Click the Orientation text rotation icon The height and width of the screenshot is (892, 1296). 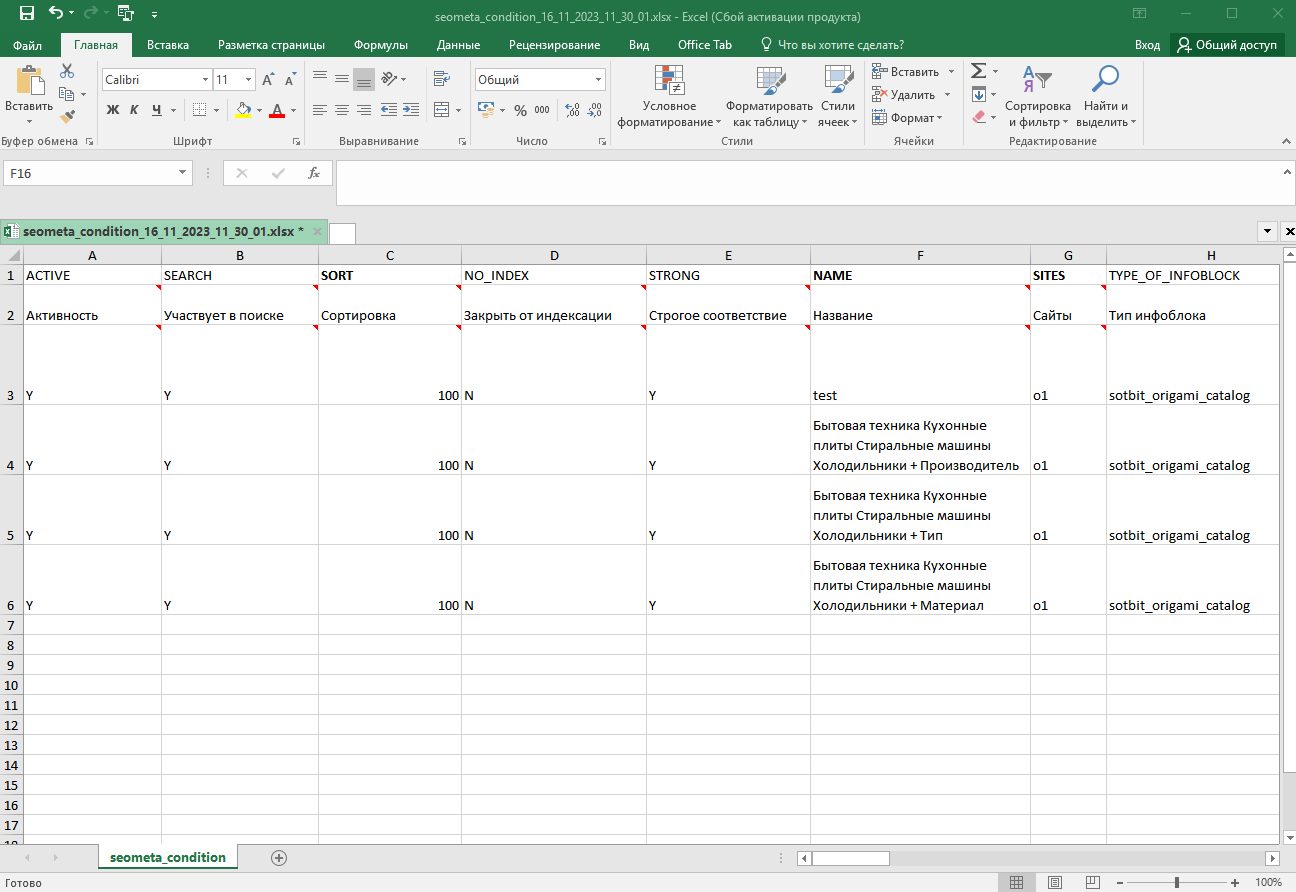point(390,79)
